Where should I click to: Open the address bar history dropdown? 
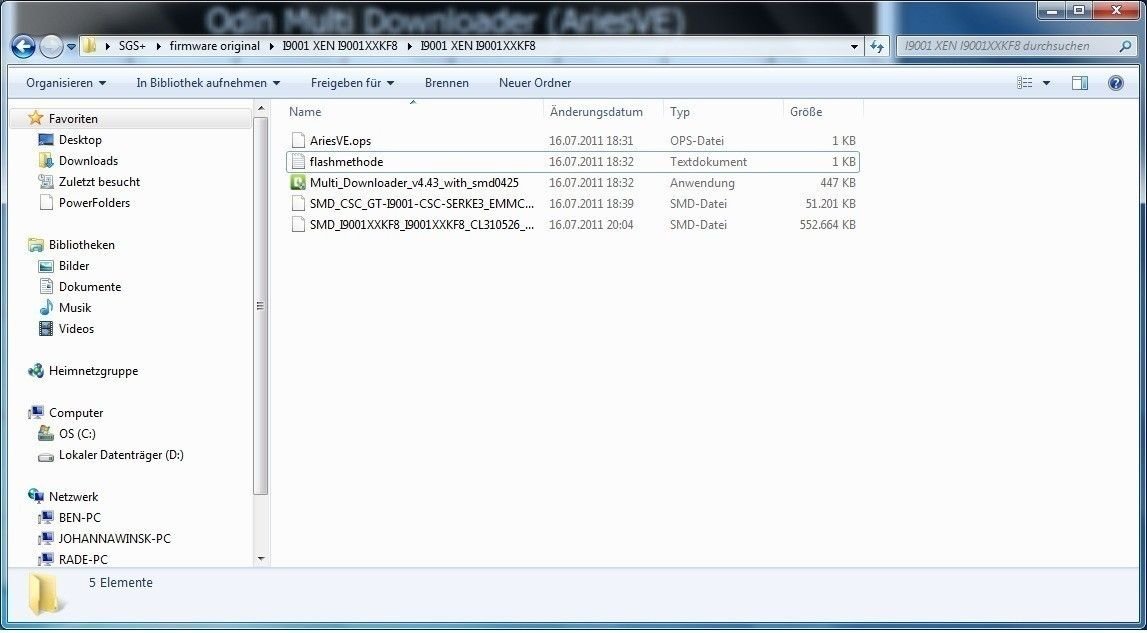854,47
